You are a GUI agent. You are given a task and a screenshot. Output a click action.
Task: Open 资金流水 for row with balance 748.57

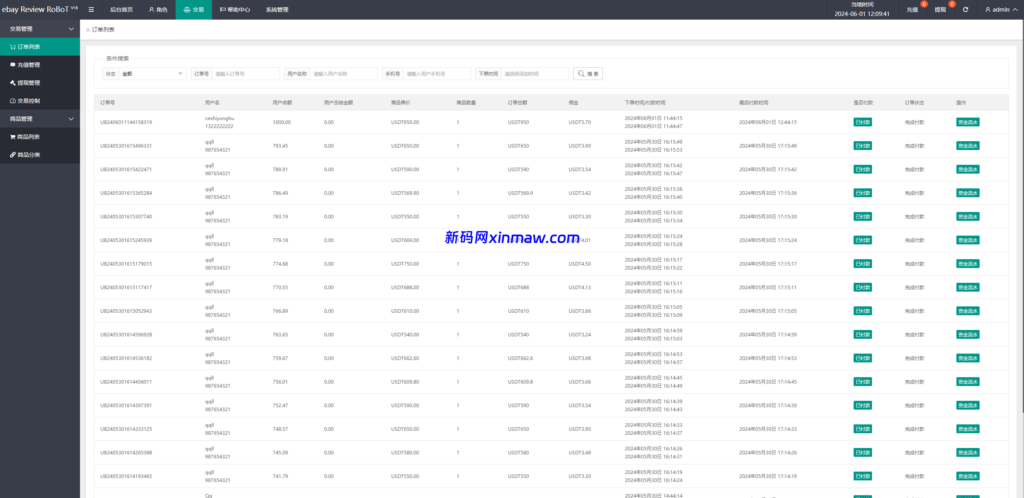tap(968, 429)
